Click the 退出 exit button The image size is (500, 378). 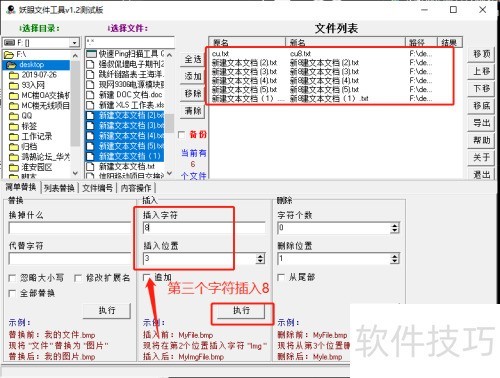click(482, 174)
